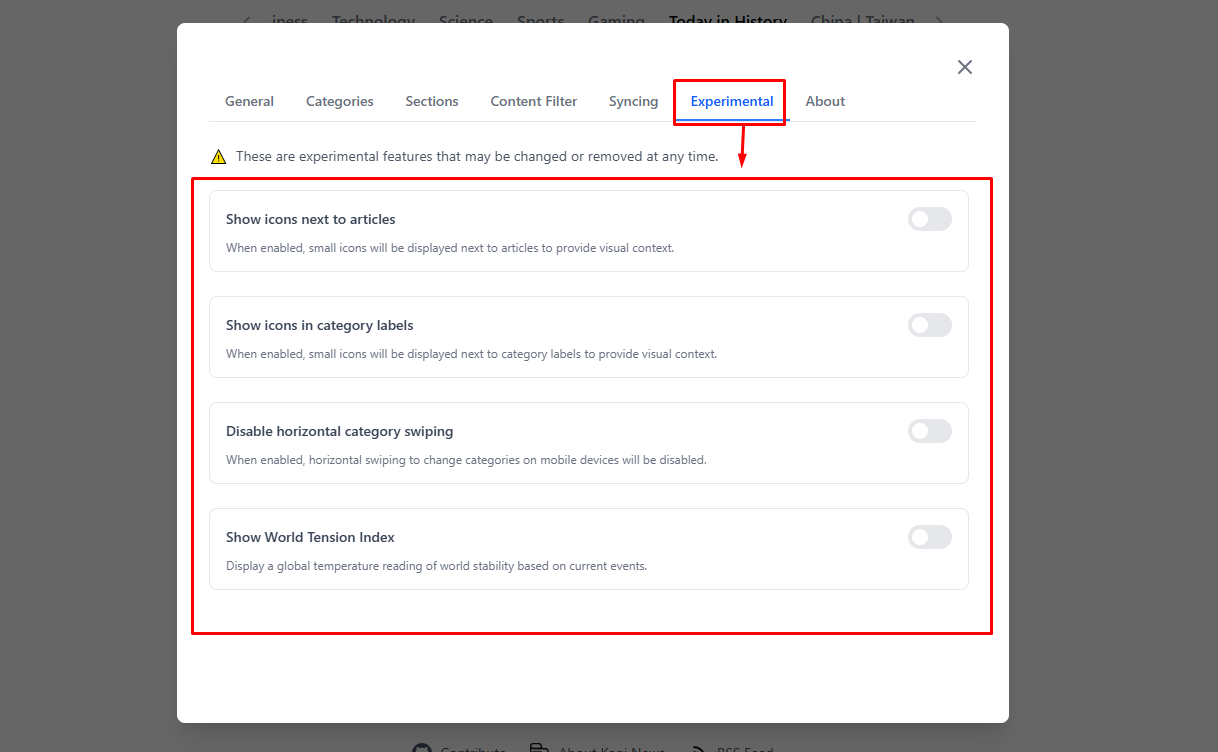Click the right chevron in the category bar
This screenshot has width=1218, height=752.
pos(938,20)
